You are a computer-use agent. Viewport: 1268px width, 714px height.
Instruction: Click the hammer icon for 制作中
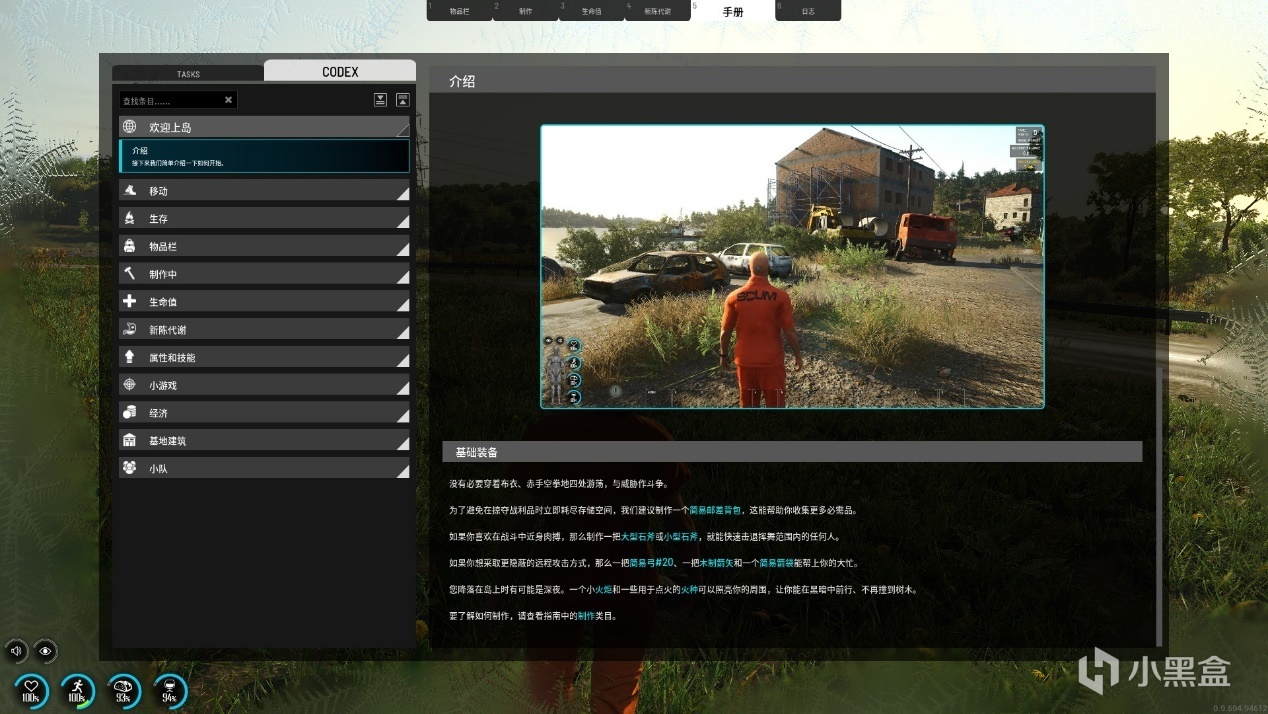coord(129,273)
